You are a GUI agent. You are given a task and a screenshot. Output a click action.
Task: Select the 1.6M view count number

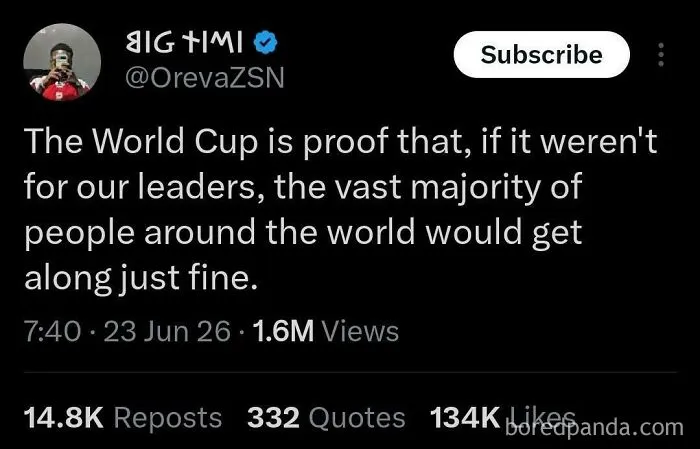click(283, 332)
